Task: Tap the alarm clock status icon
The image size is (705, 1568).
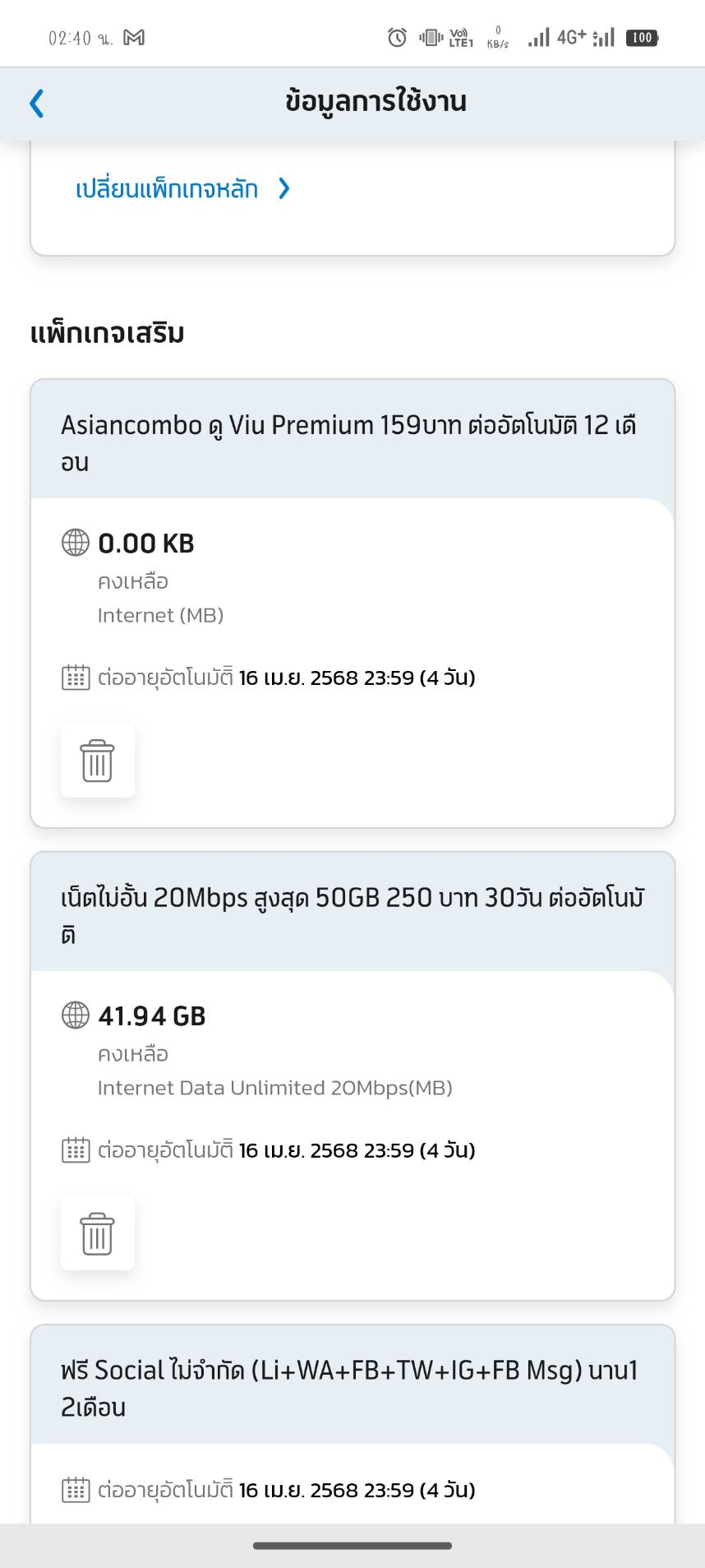Action: point(397,37)
